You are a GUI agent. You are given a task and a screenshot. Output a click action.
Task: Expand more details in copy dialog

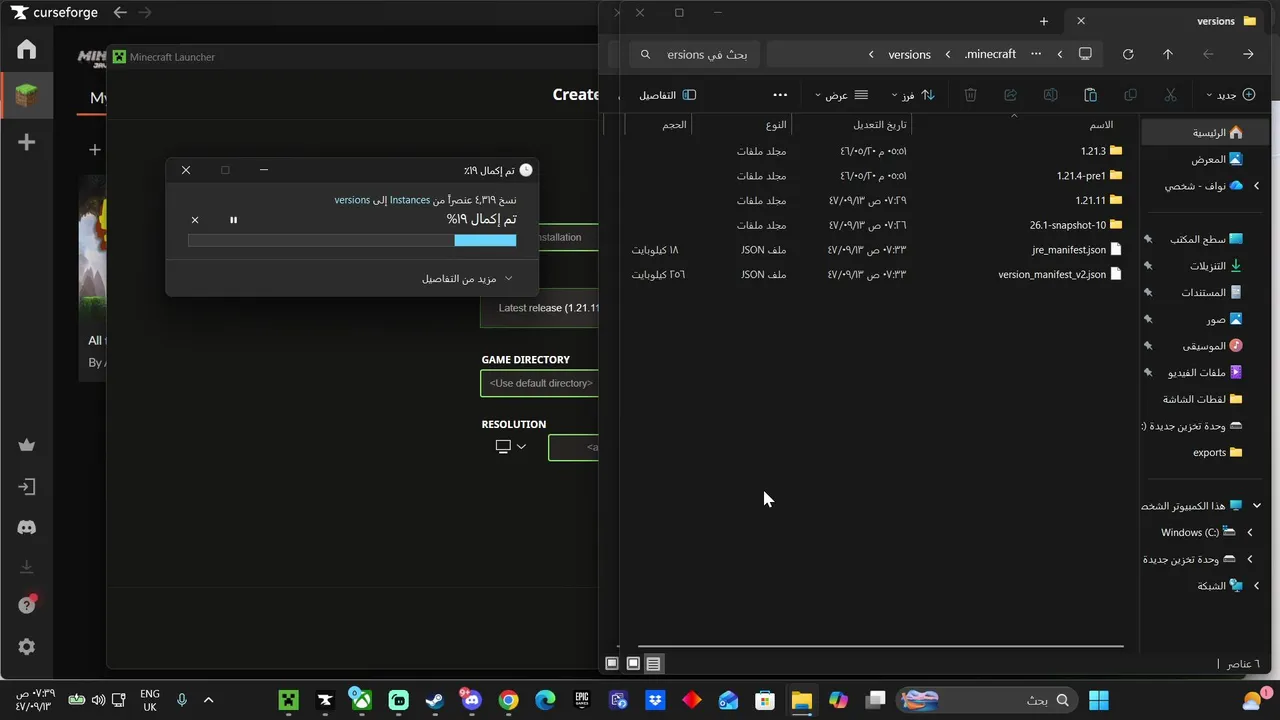[466, 279]
